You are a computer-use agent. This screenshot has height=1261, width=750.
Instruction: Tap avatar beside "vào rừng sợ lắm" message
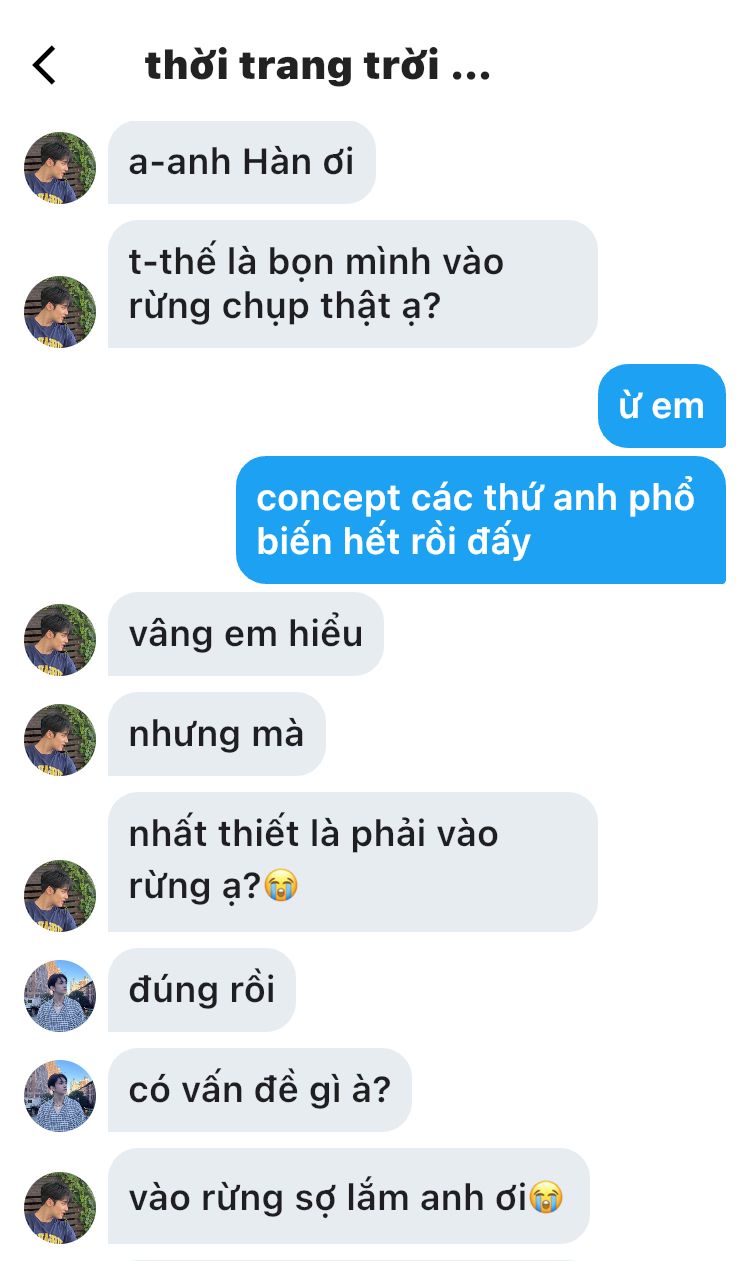point(60,1208)
